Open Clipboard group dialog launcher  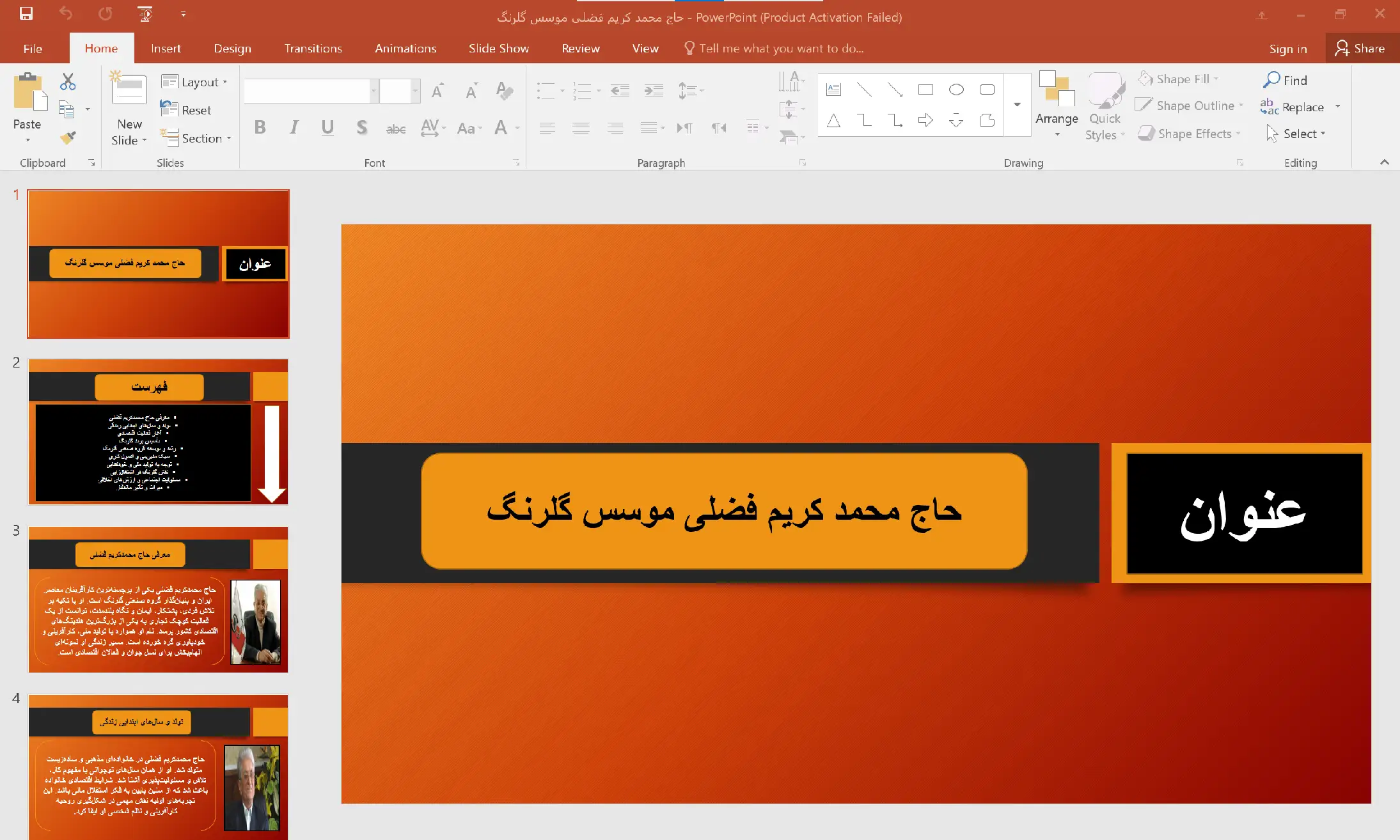pyautogui.click(x=91, y=163)
